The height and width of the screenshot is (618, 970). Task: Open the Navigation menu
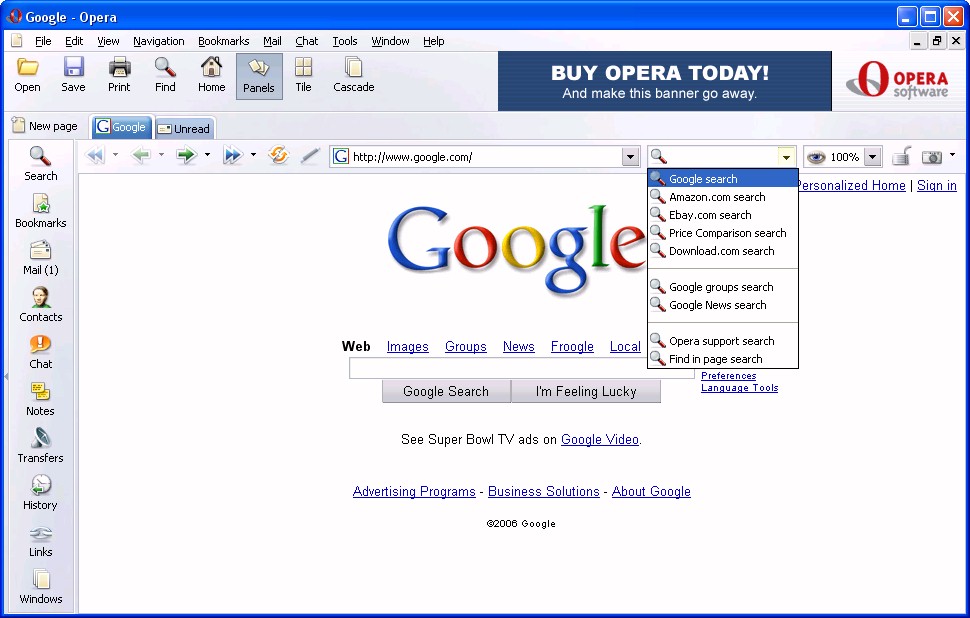click(158, 41)
